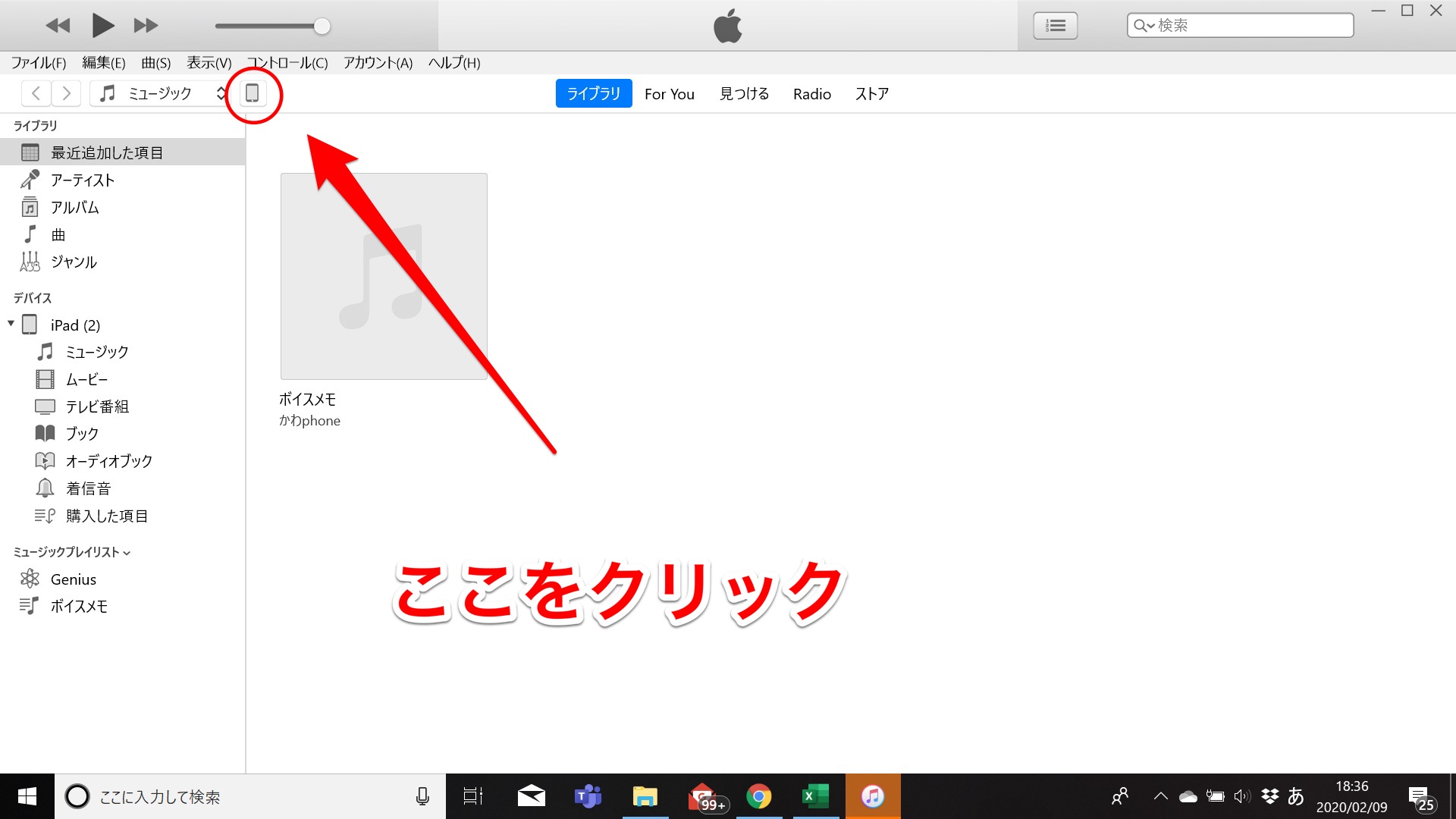Switch to the ライブラリ tab
1456x819 pixels.
[594, 93]
